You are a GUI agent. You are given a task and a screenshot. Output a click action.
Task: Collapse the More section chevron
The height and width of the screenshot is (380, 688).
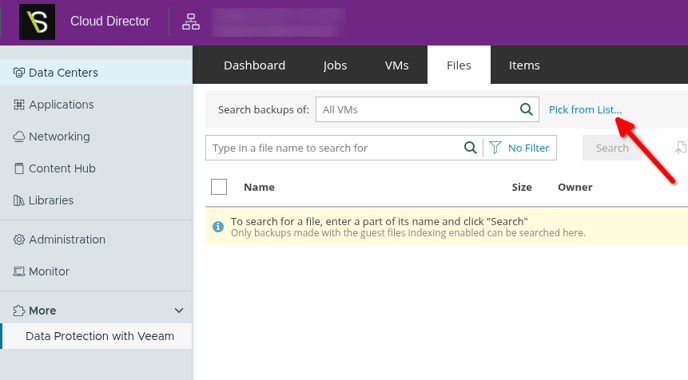(x=179, y=311)
